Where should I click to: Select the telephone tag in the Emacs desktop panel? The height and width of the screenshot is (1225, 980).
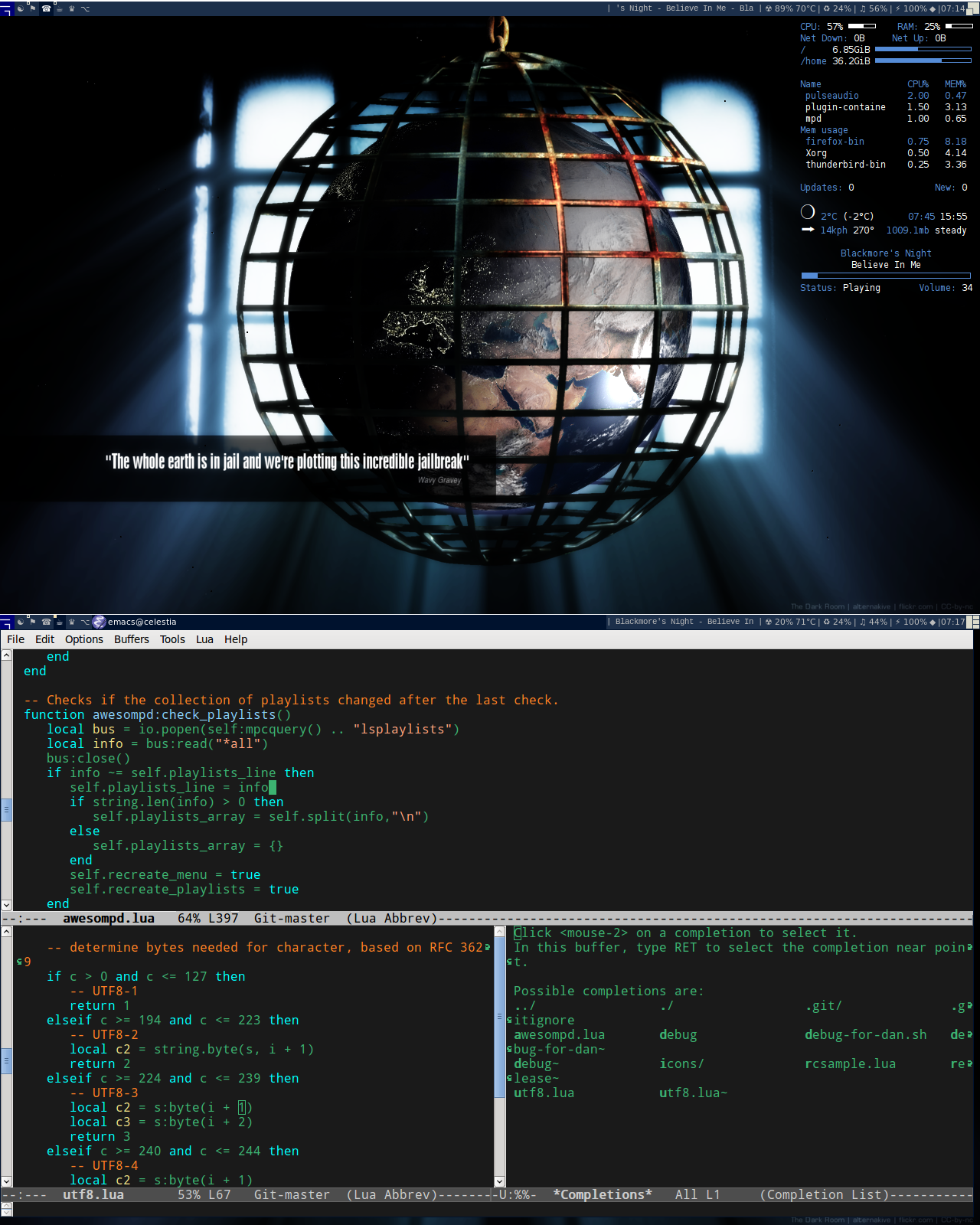click(x=47, y=622)
